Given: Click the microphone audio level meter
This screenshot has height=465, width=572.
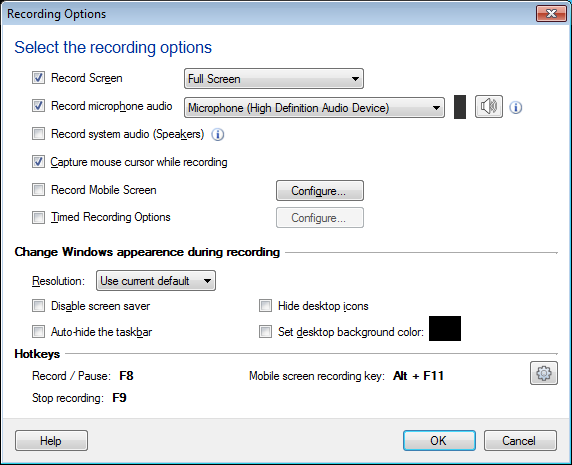Looking at the screenshot, I should point(460,107).
